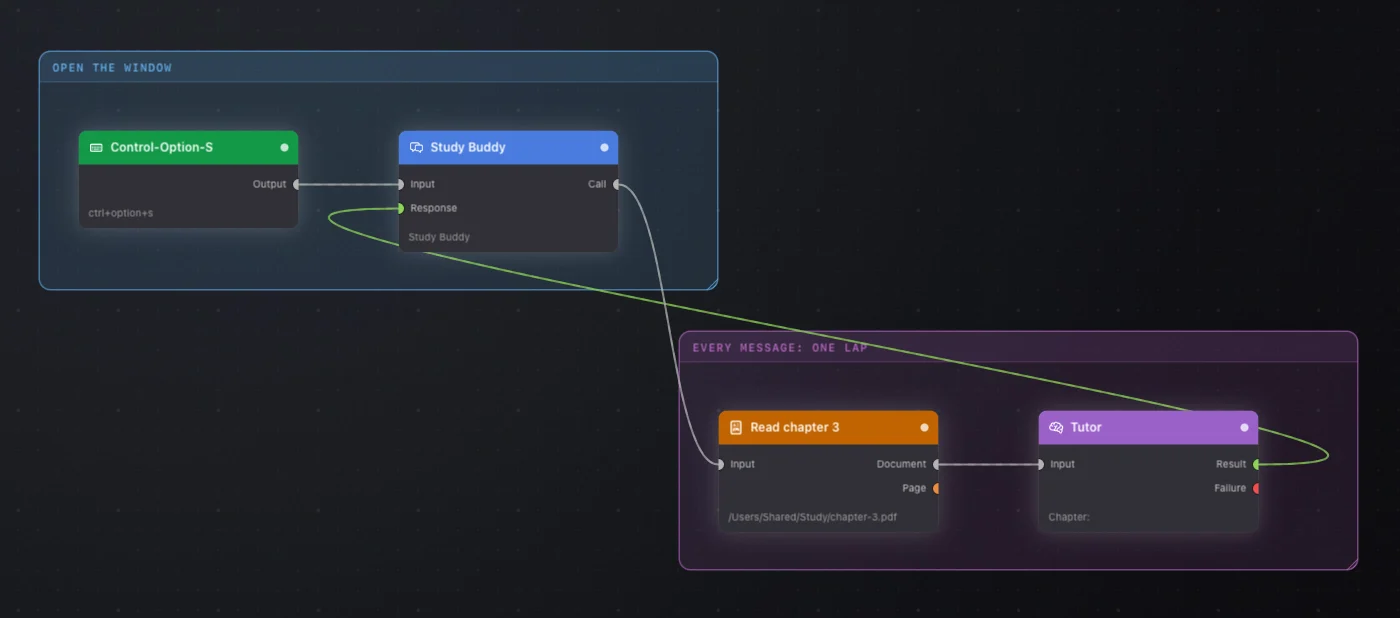The image size is (1400, 618).
Task: Click the resize corner of OPEN THE WINDOW group
Action: tap(712, 285)
